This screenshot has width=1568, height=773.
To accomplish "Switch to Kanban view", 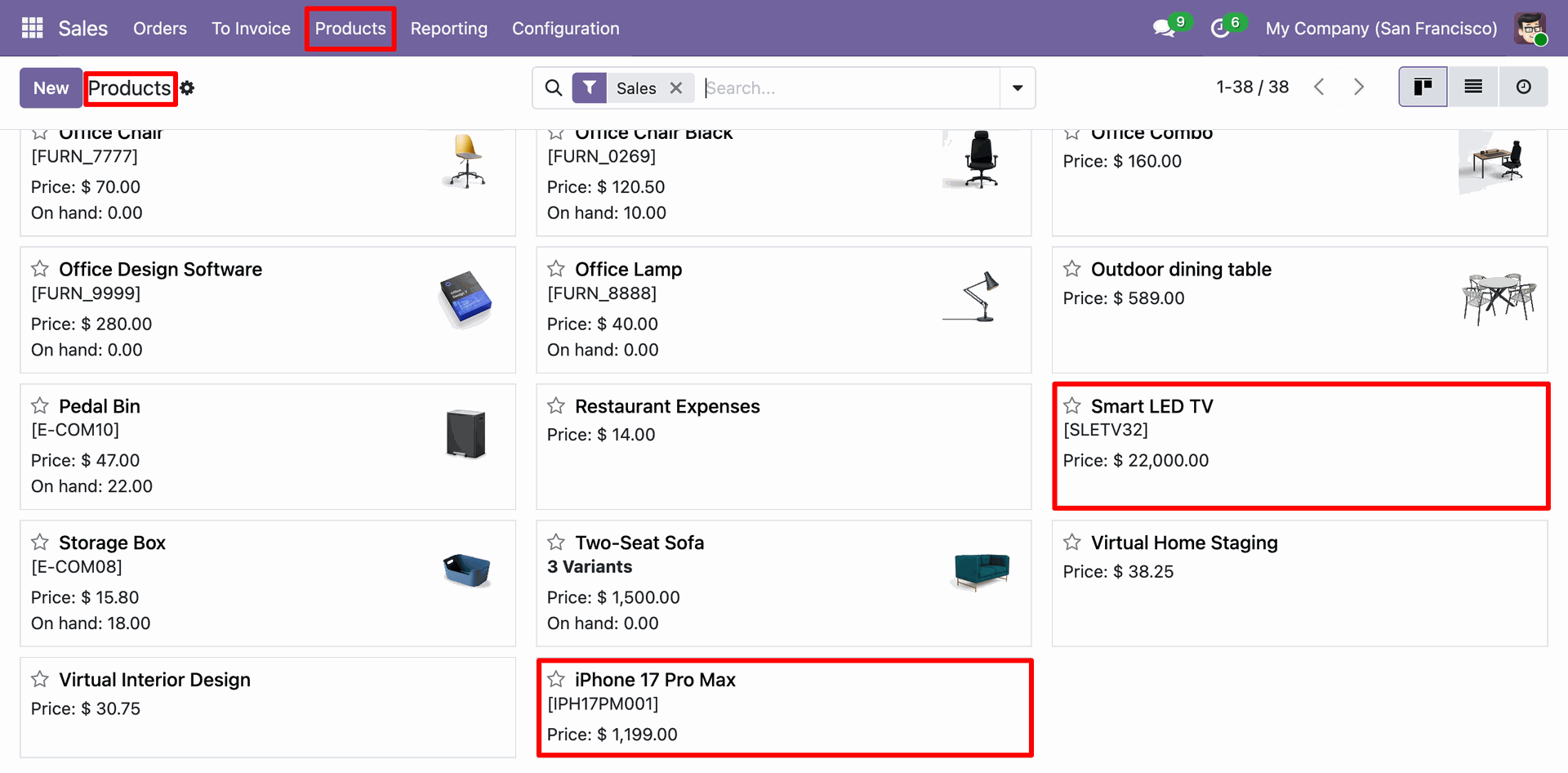I will pyautogui.click(x=1423, y=87).
